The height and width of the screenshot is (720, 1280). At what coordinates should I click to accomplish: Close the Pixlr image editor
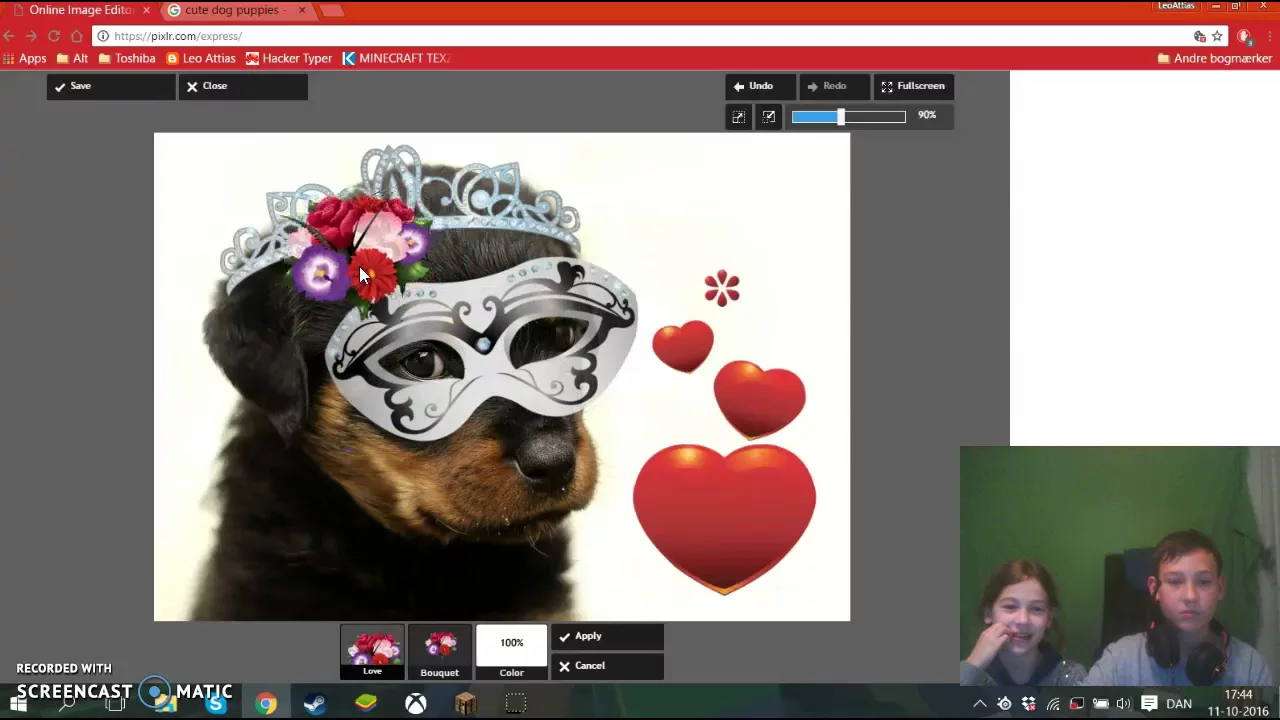[x=243, y=86]
